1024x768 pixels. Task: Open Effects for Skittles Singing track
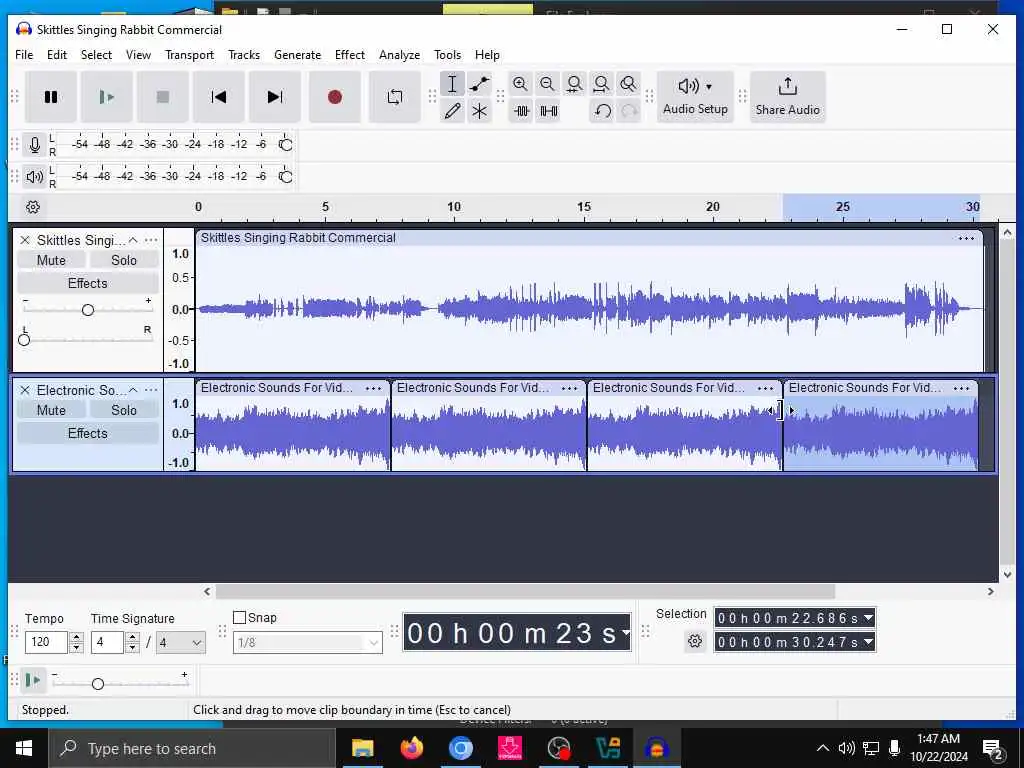[x=88, y=283]
